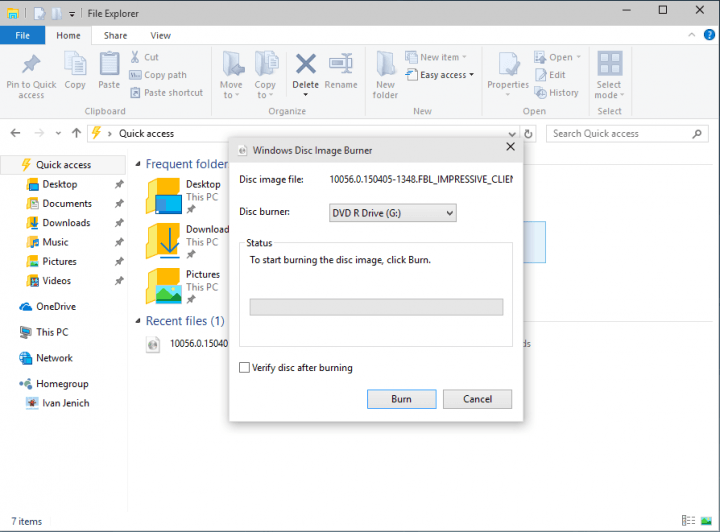Click the Delete X icon
The image size is (720, 532).
click(305, 64)
